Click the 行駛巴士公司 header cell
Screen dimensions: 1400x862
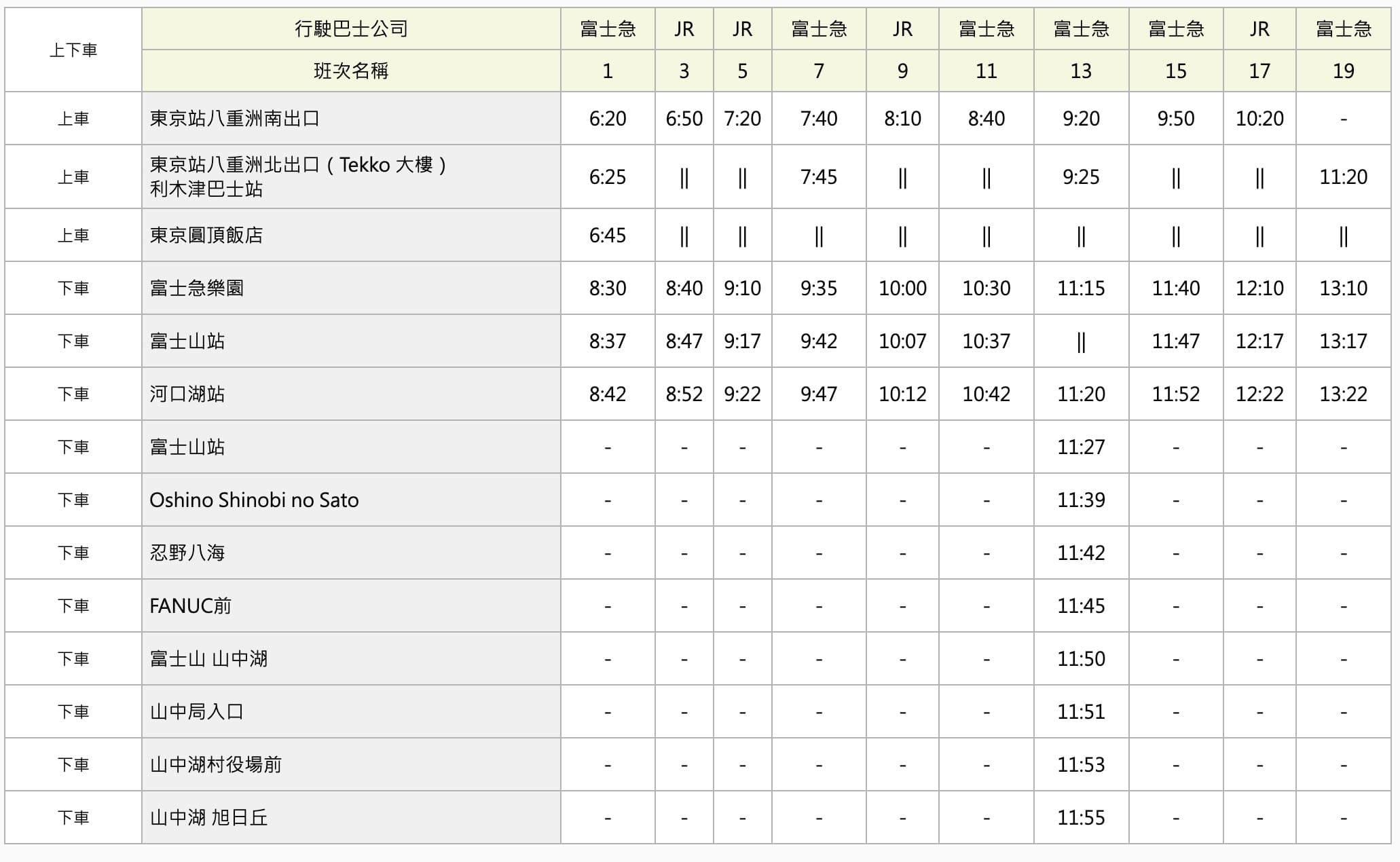coord(351,29)
